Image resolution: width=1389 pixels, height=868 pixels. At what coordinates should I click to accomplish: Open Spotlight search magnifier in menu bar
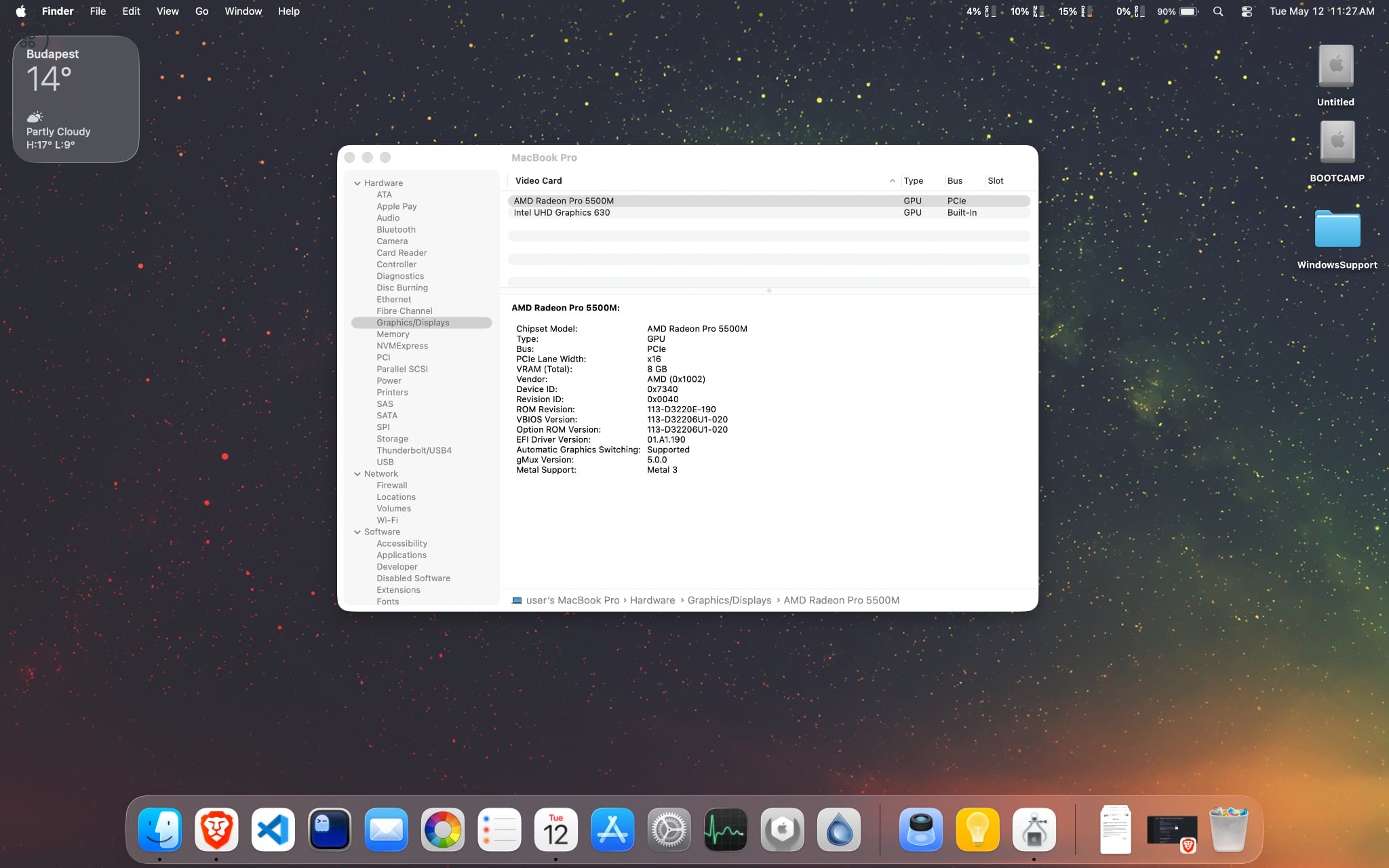point(1218,11)
